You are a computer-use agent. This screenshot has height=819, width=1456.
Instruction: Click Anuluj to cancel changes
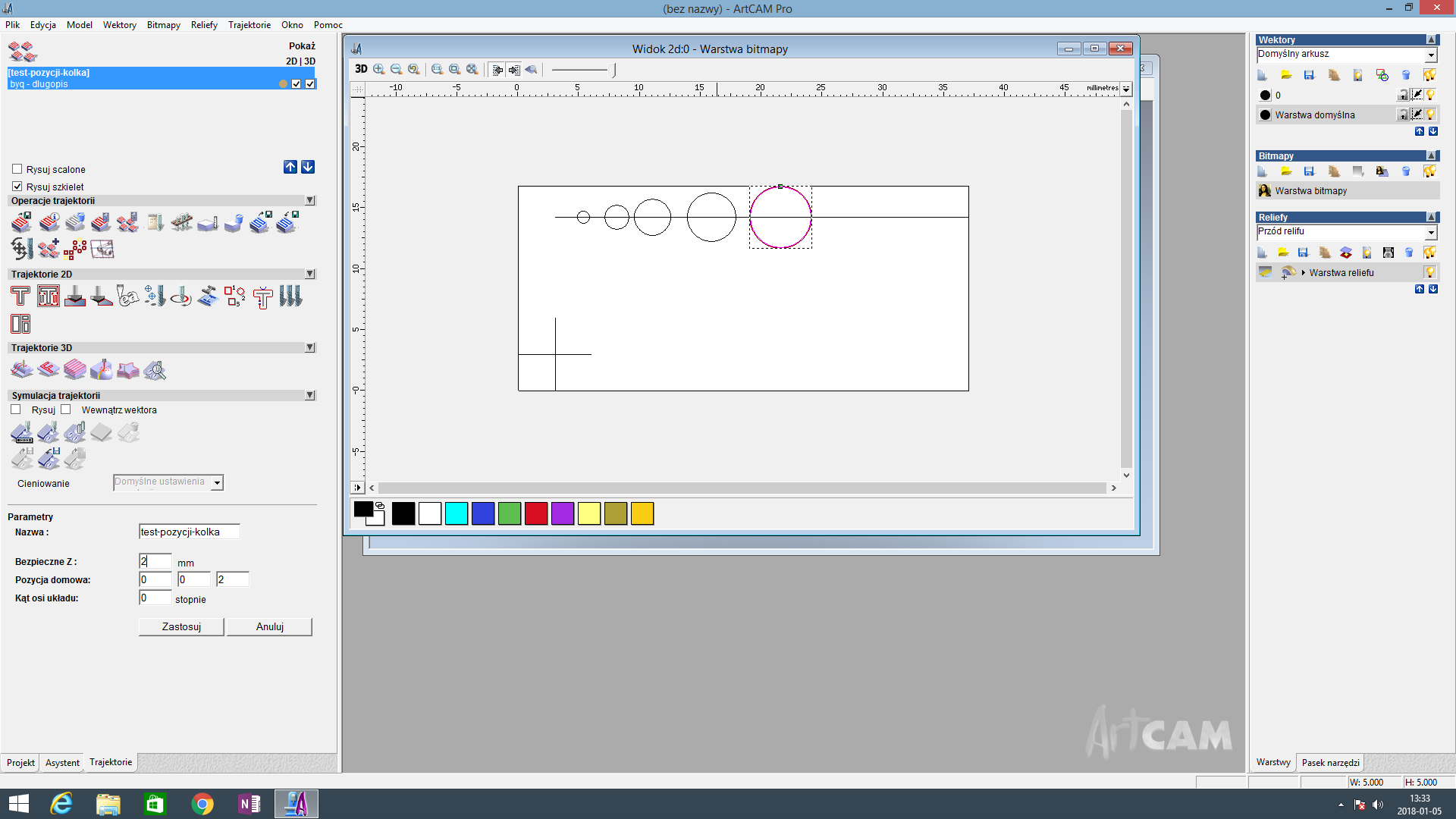coord(269,626)
